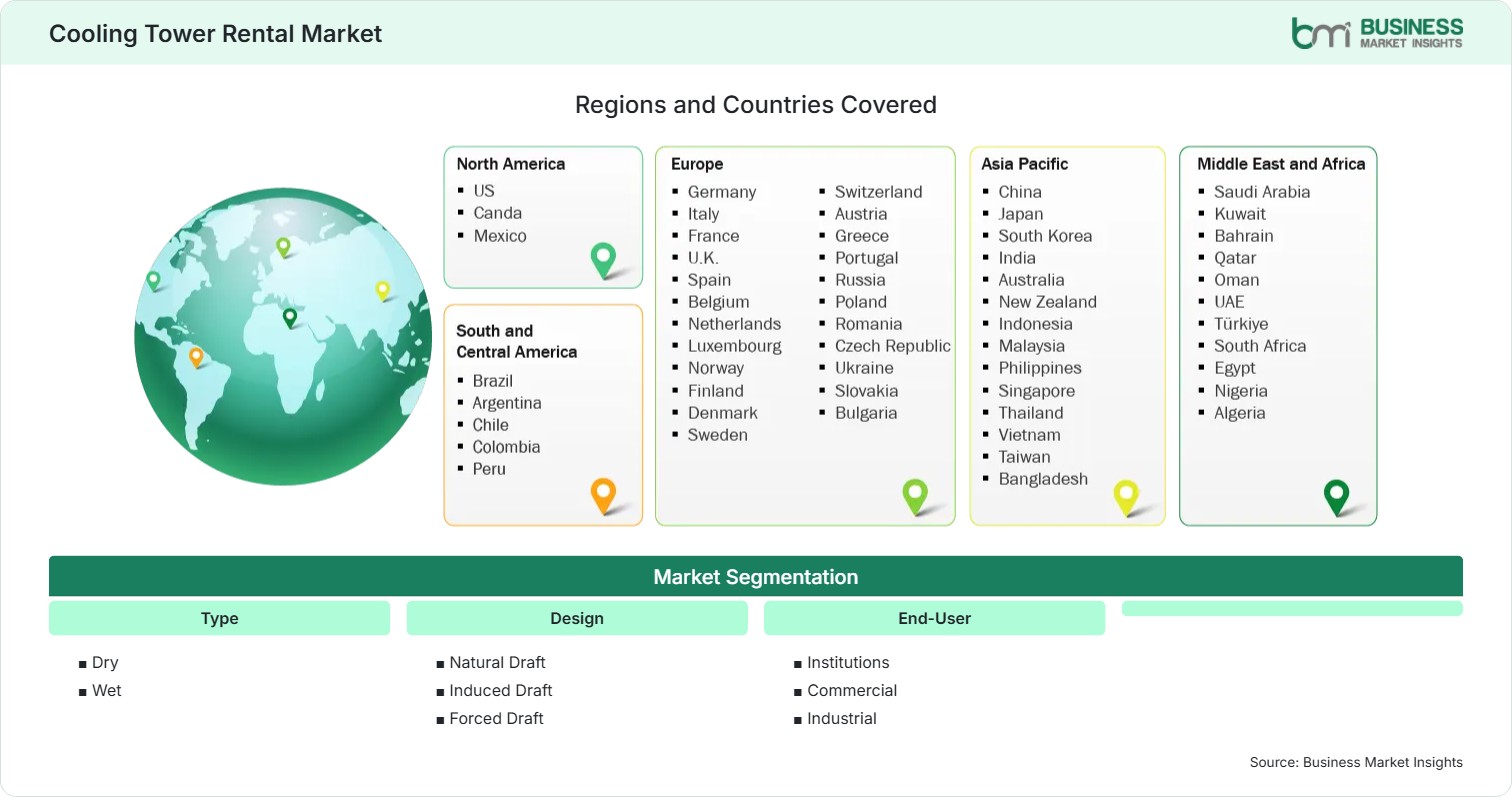The width and height of the screenshot is (1512, 797).
Task: Click the teal pin over North America on globe
Action: pos(153,281)
